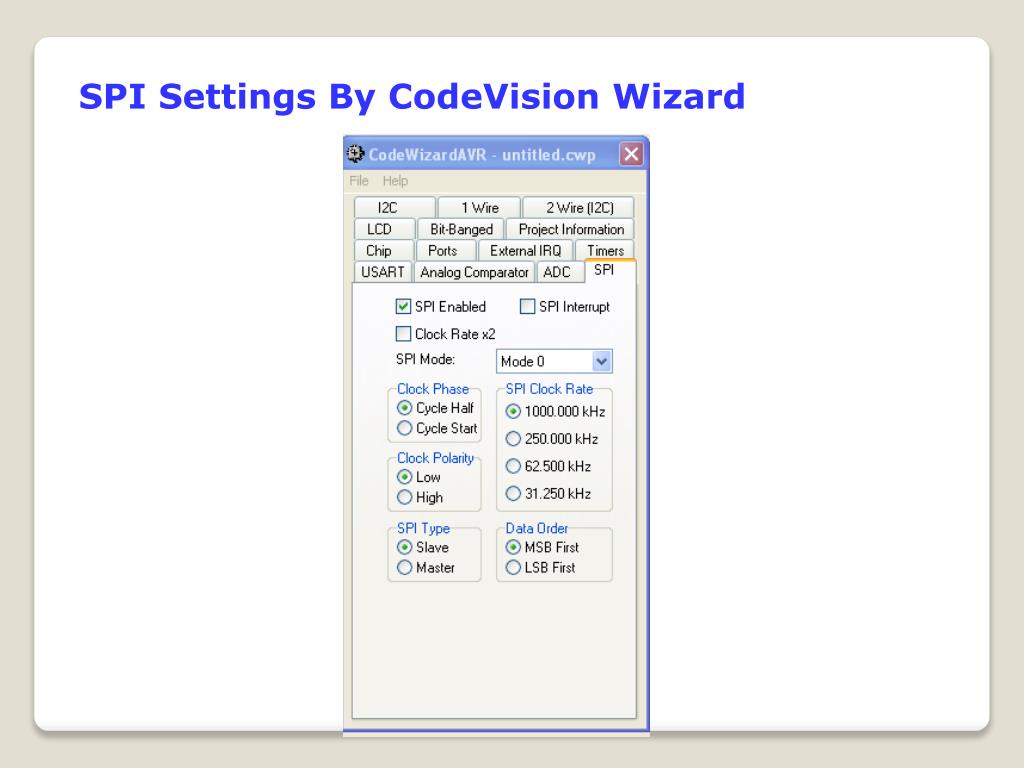This screenshot has height=768, width=1024.
Task: Select the Chip tab
Action: pyautogui.click(x=384, y=251)
